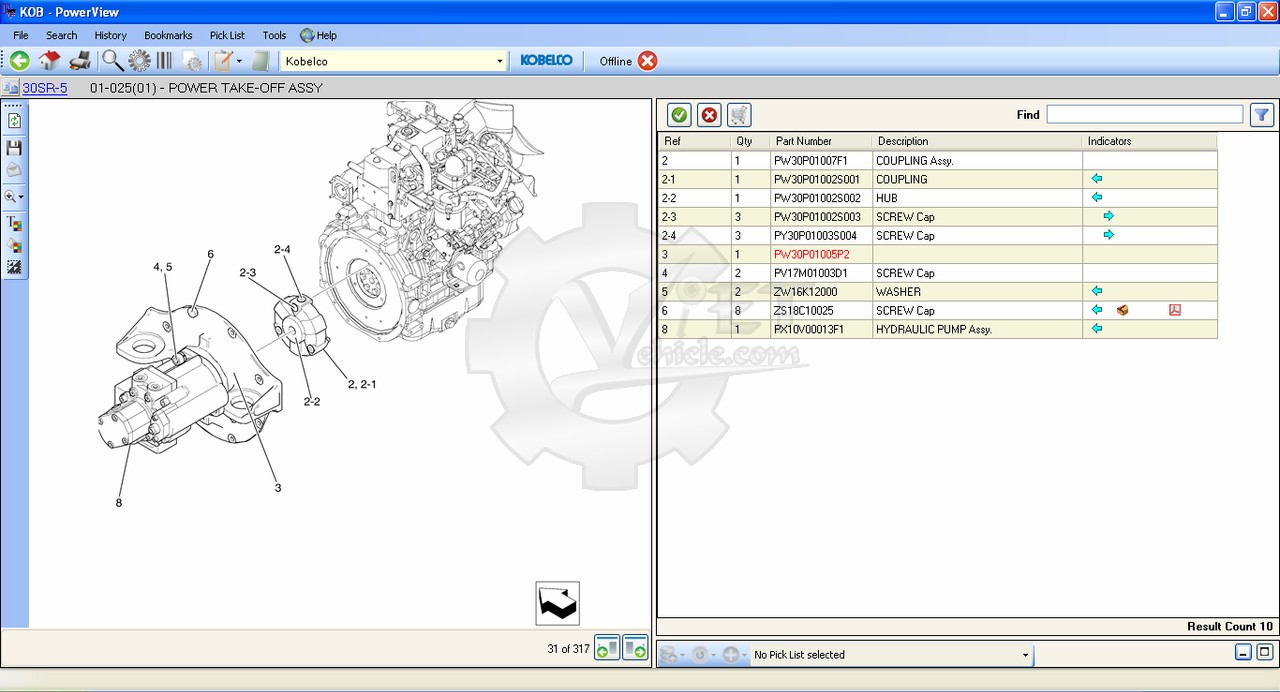Open the File menu

21,35
